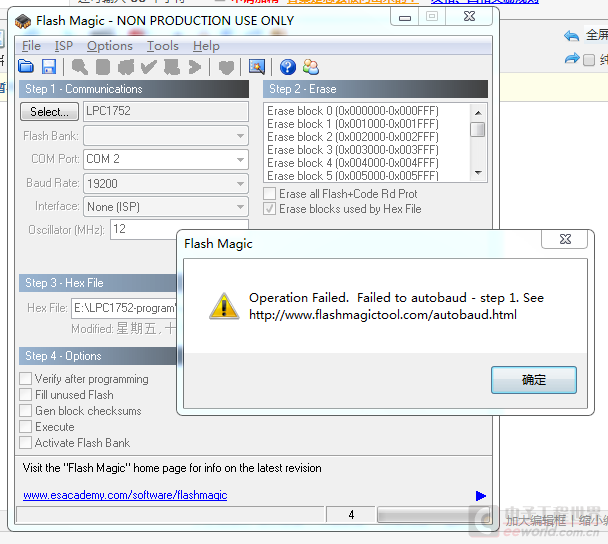This screenshot has height=544, width=608.
Task: Click the grayed magnifier toolbar icon
Action: 79,67
